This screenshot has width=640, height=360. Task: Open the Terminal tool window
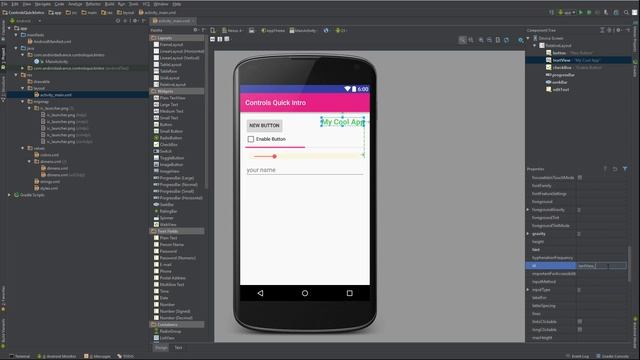20,356
